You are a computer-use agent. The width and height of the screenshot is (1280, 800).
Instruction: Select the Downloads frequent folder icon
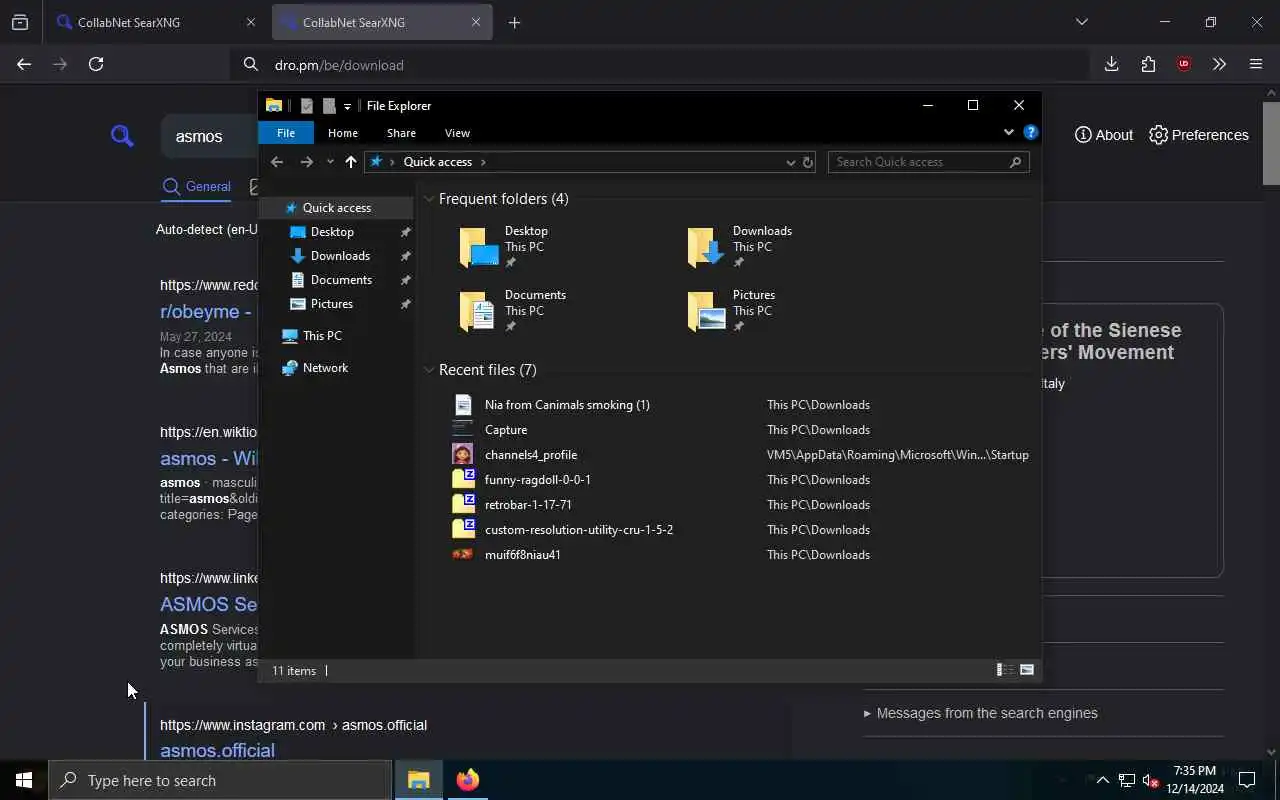[706, 247]
